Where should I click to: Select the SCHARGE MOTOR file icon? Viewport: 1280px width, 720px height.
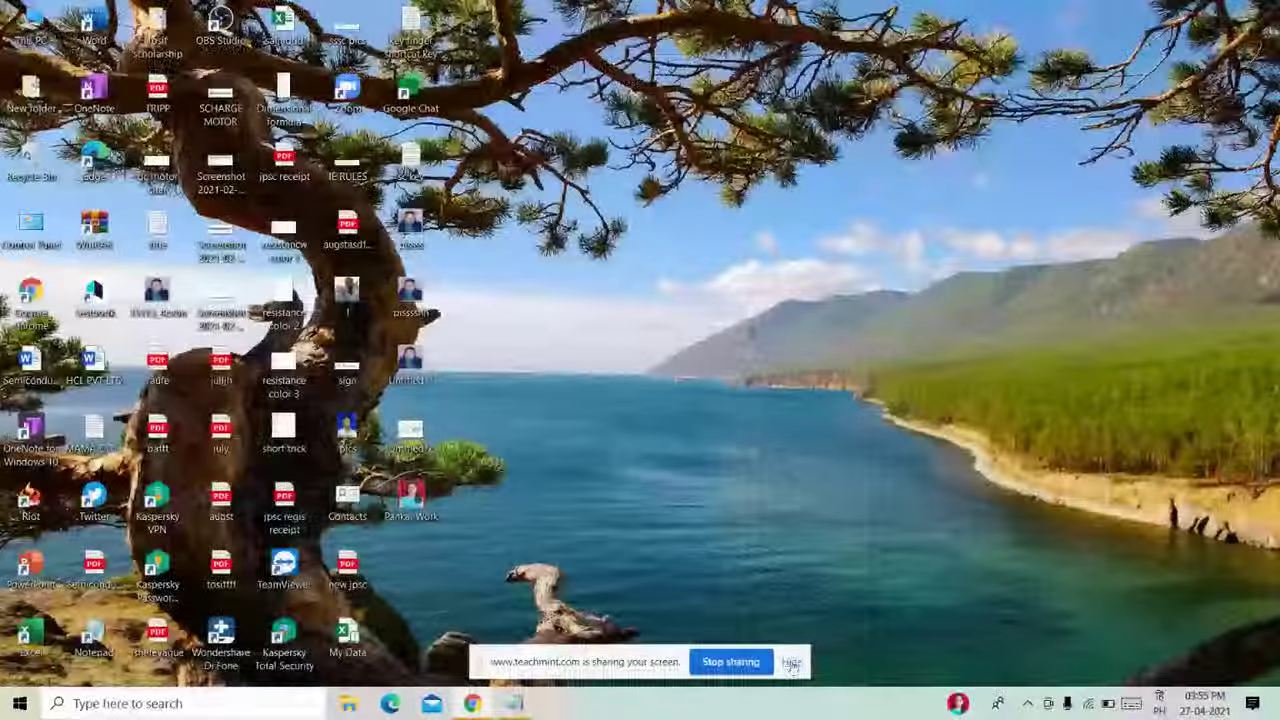tap(221, 101)
